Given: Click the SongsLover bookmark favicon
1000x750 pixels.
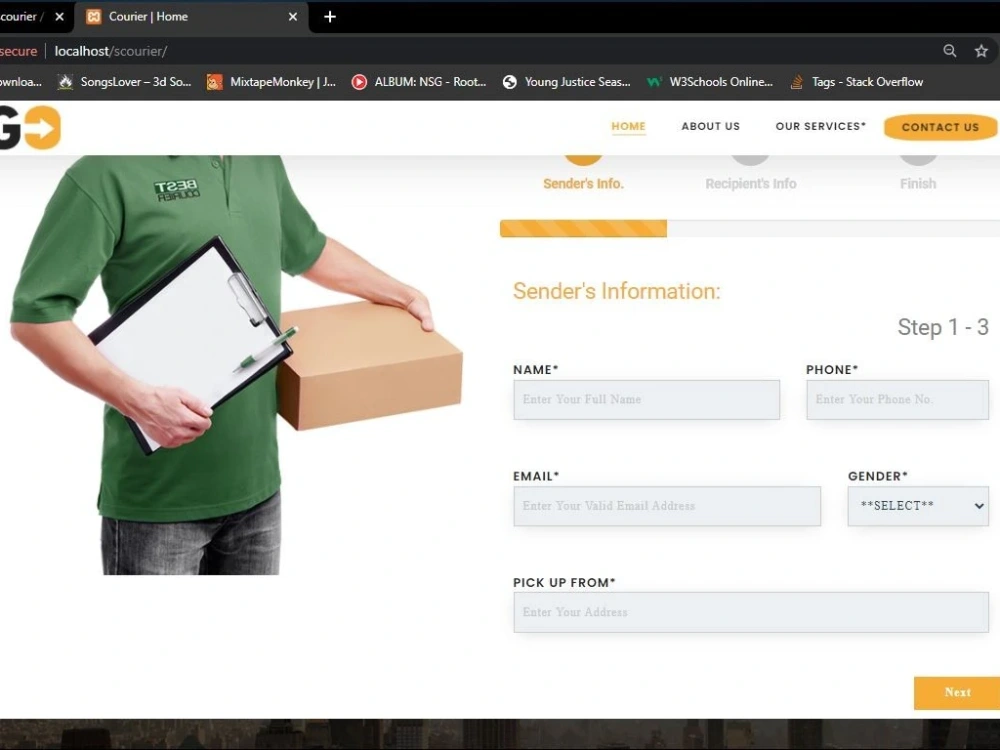Looking at the screenshot, I should pos(65,82).
